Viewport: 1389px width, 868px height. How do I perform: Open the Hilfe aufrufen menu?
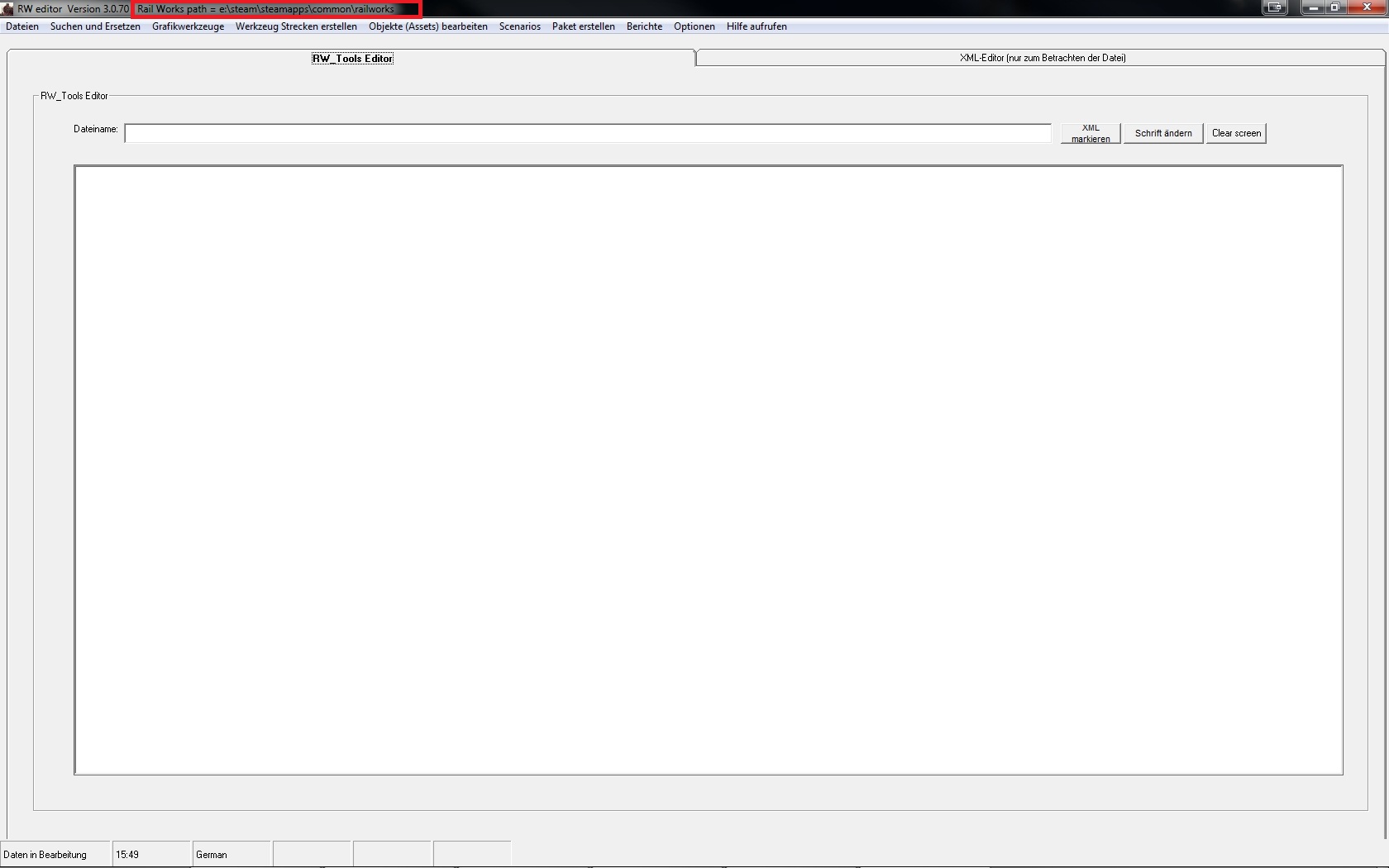click(757, 26)
